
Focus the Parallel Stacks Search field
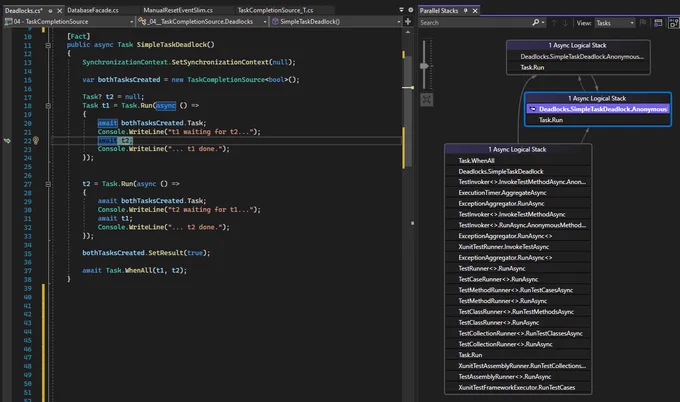475,23
